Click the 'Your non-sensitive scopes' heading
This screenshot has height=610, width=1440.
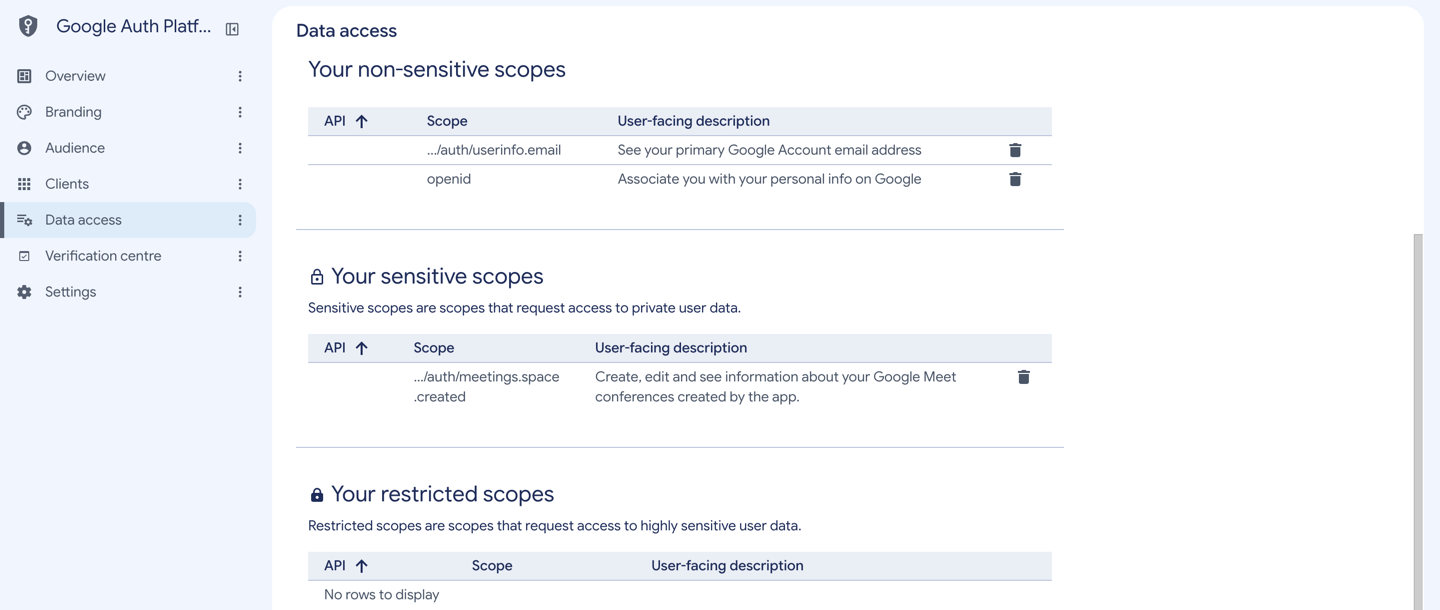[x=437, y=69]
